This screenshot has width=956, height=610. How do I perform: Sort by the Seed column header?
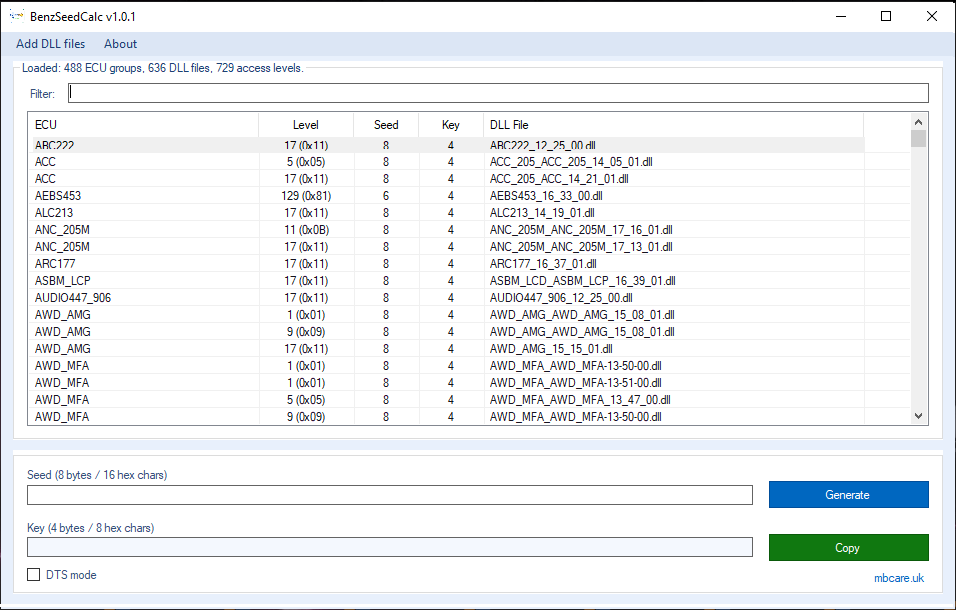click(386, 125)
